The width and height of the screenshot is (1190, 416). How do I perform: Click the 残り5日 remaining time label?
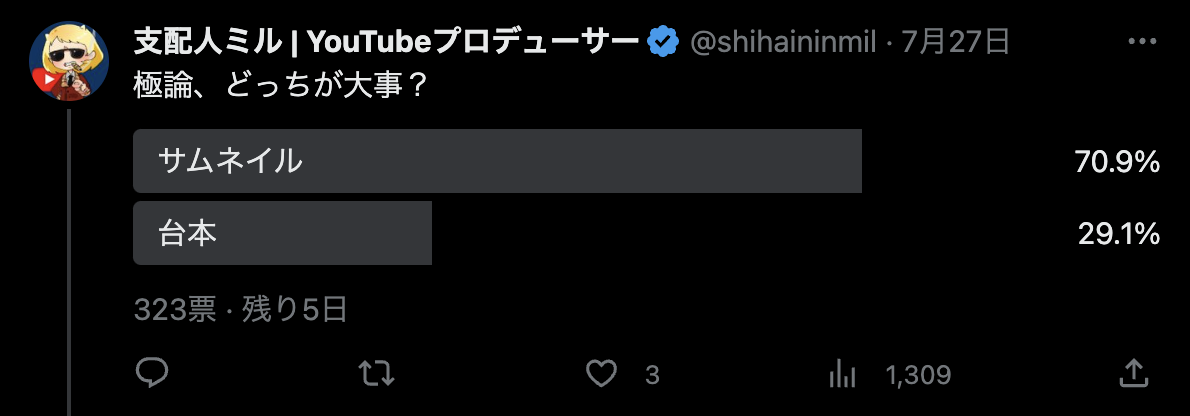(x=294, y=310)
